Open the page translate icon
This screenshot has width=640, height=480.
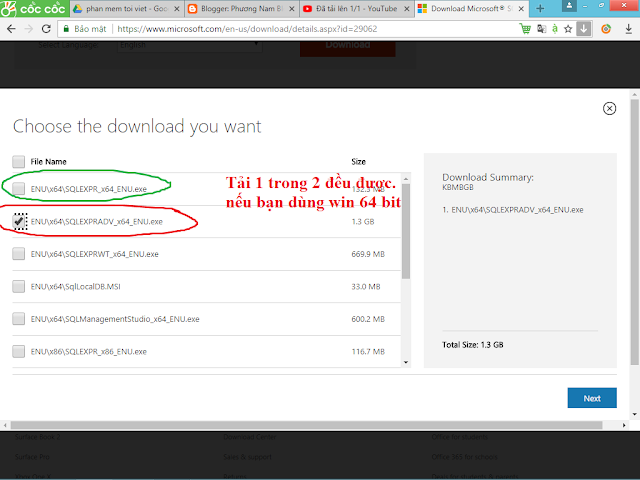tap(541, 29)
